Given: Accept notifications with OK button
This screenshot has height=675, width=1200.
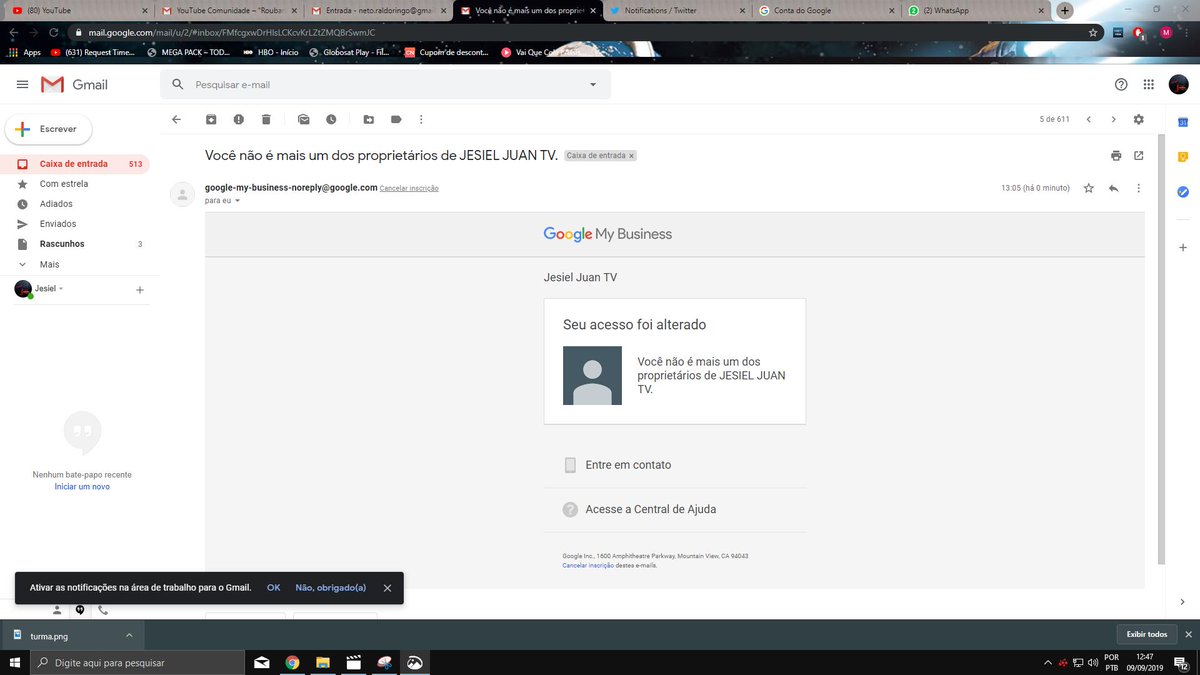Looking at the screenshot, I should coord(273,587).
